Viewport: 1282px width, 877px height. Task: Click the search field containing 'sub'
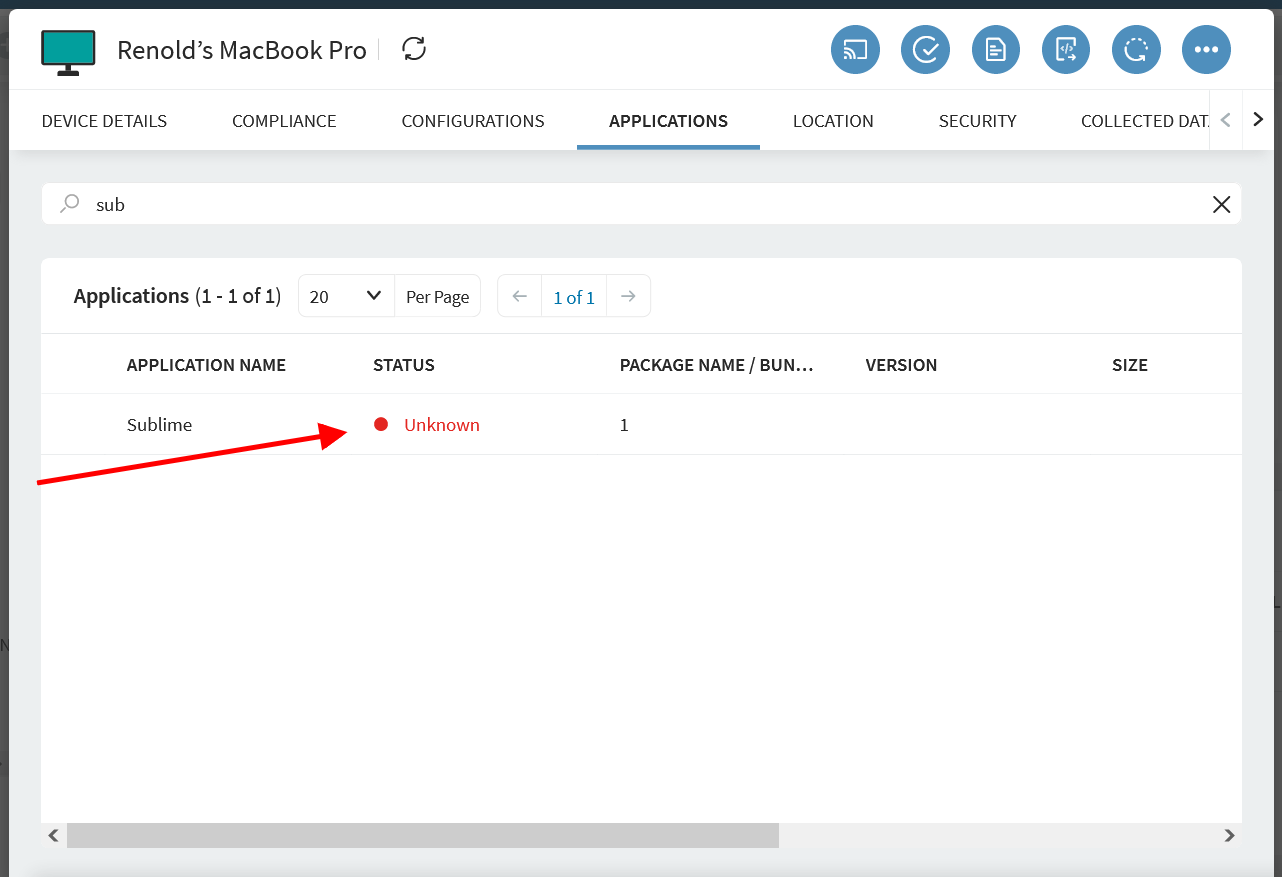pos(640,204)
